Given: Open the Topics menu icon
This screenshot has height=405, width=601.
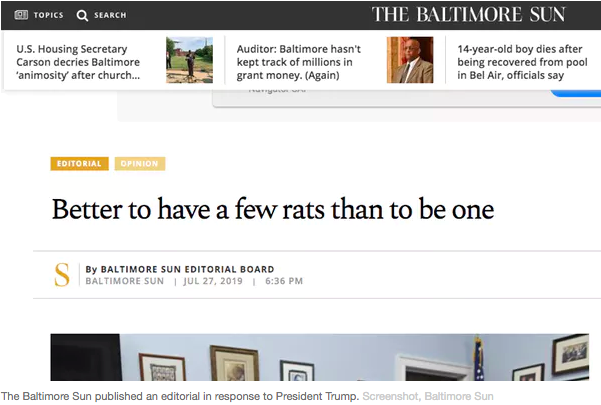Looking at the screenshot, I should point(21,15).
